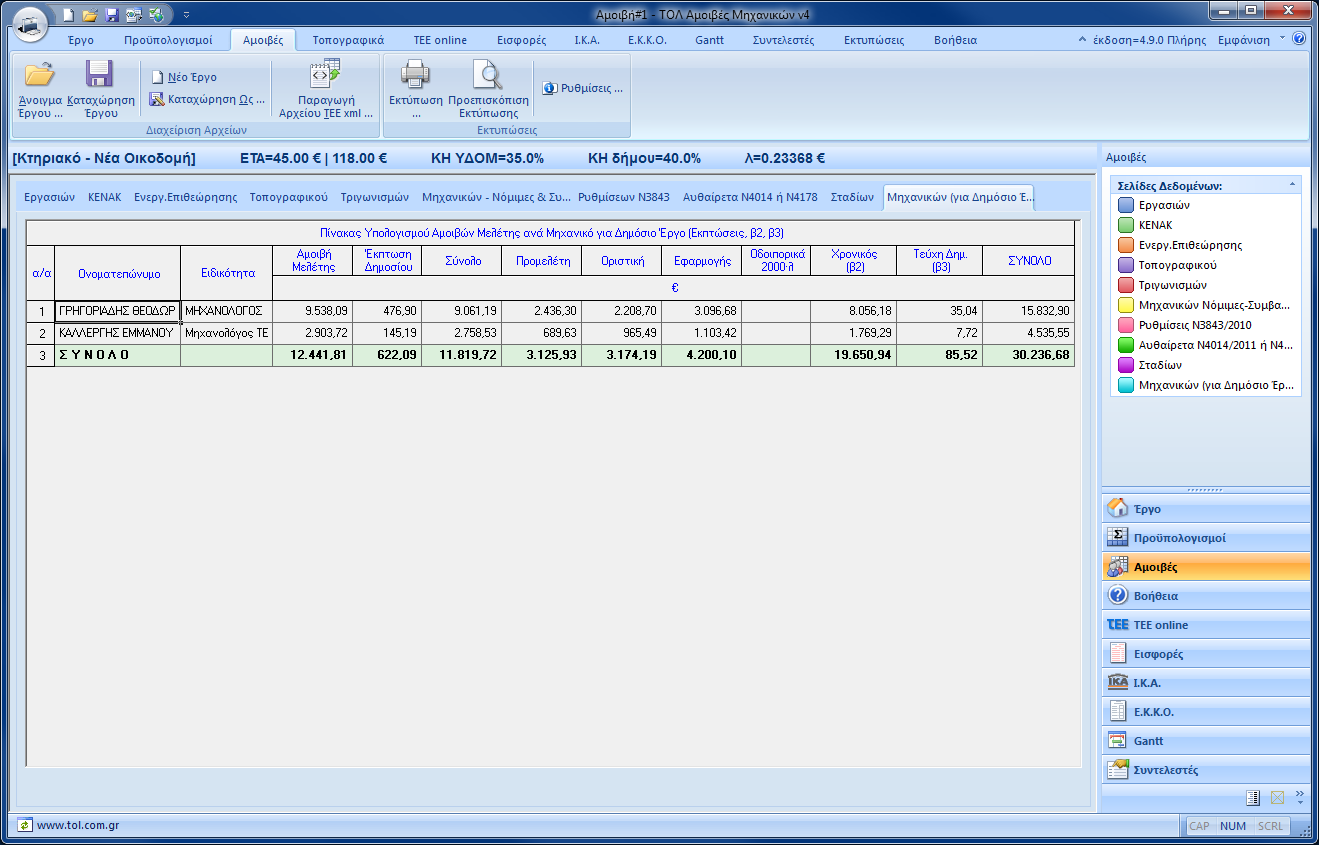Collapse the Σελίδες Δεδομένων list
The width and height of the screenshot is (1319, 845).
pyautogui.click(x=1291, y=185)
